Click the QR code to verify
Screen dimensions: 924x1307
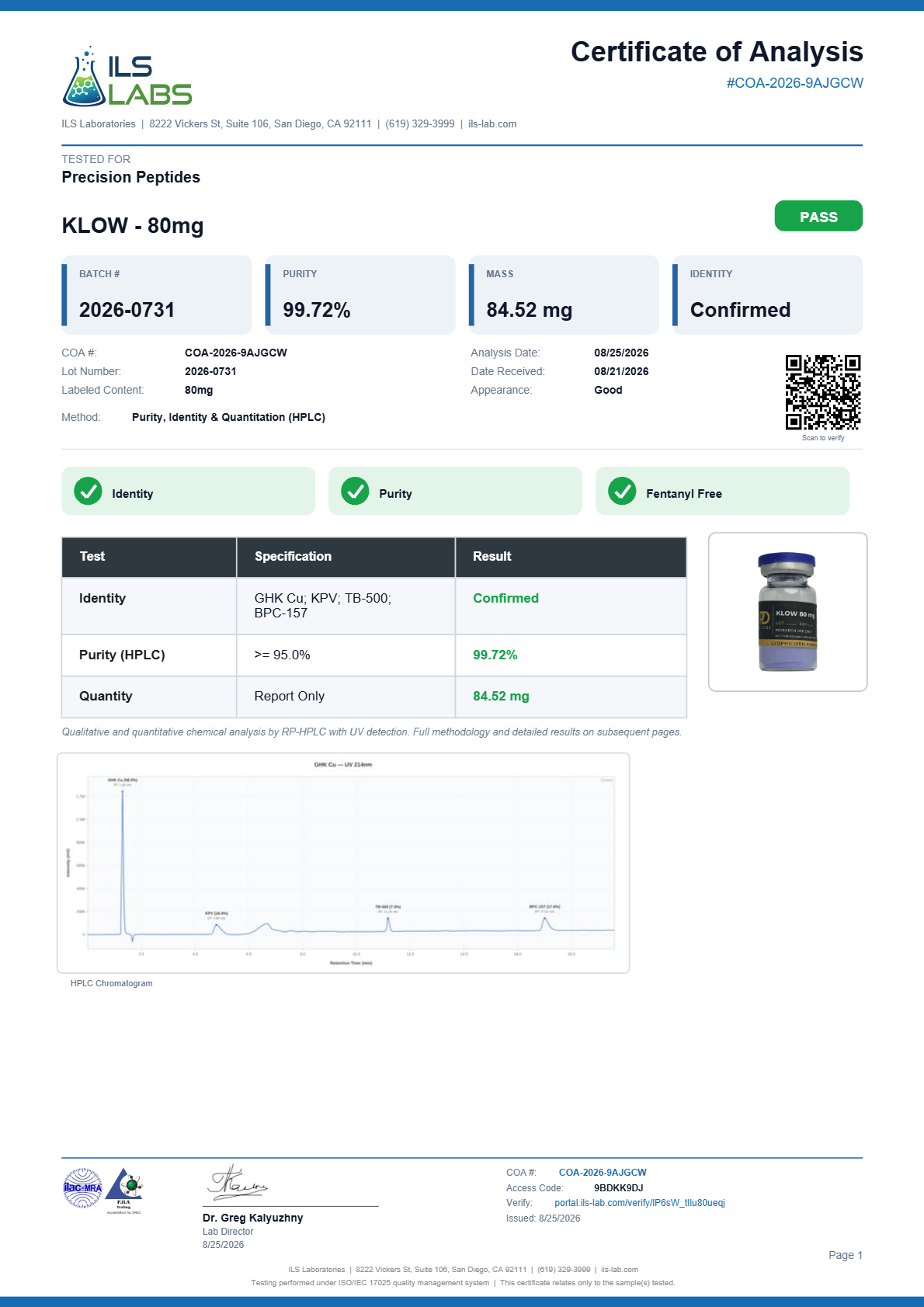(823, 392)
